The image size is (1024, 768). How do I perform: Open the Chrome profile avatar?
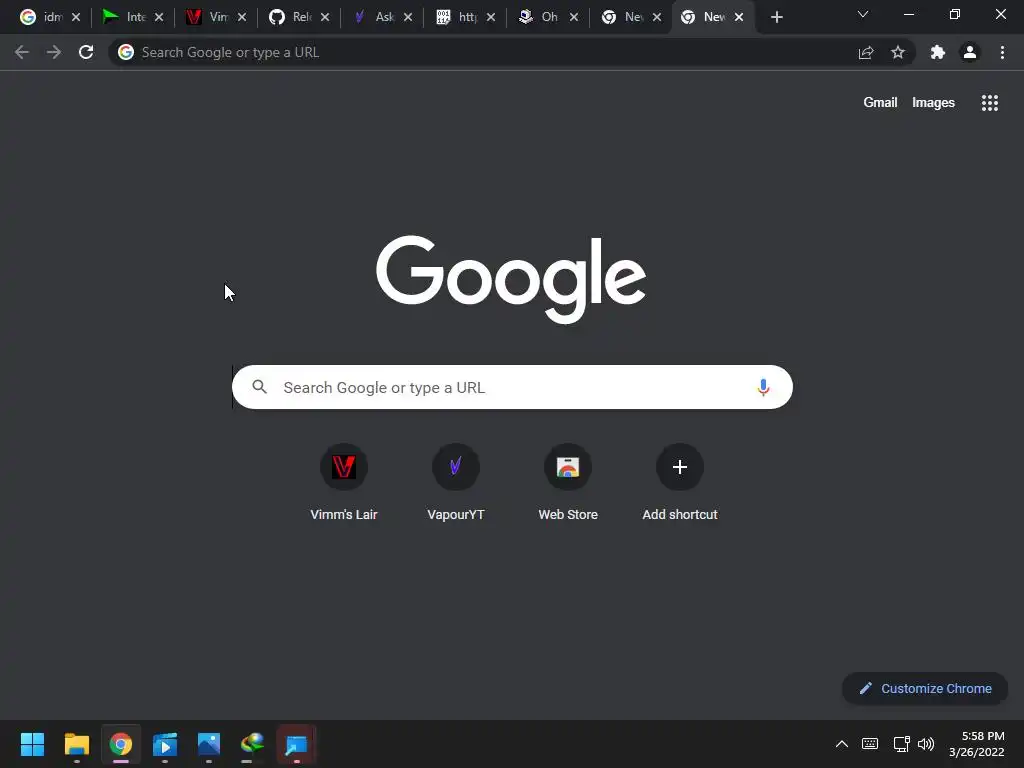point(970,52)
